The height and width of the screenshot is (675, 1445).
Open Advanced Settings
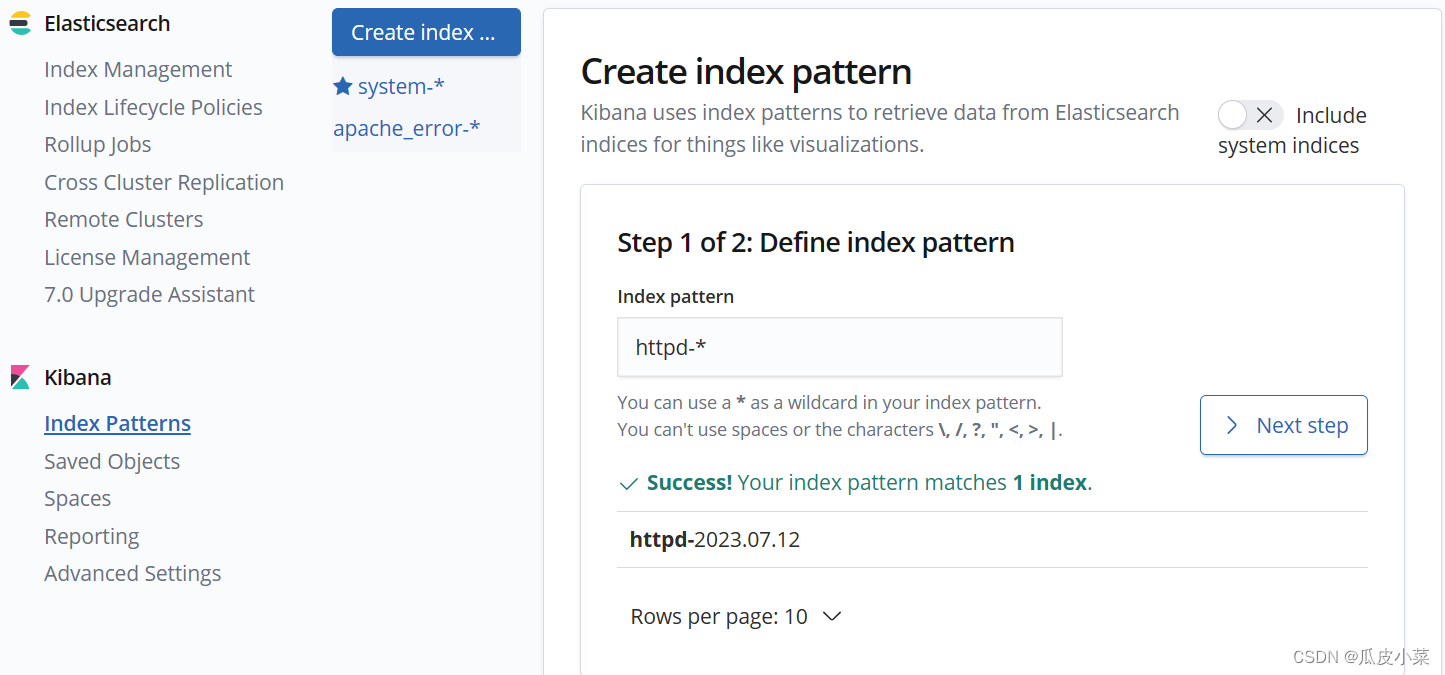pyautogui.click(x=133, y=573)
